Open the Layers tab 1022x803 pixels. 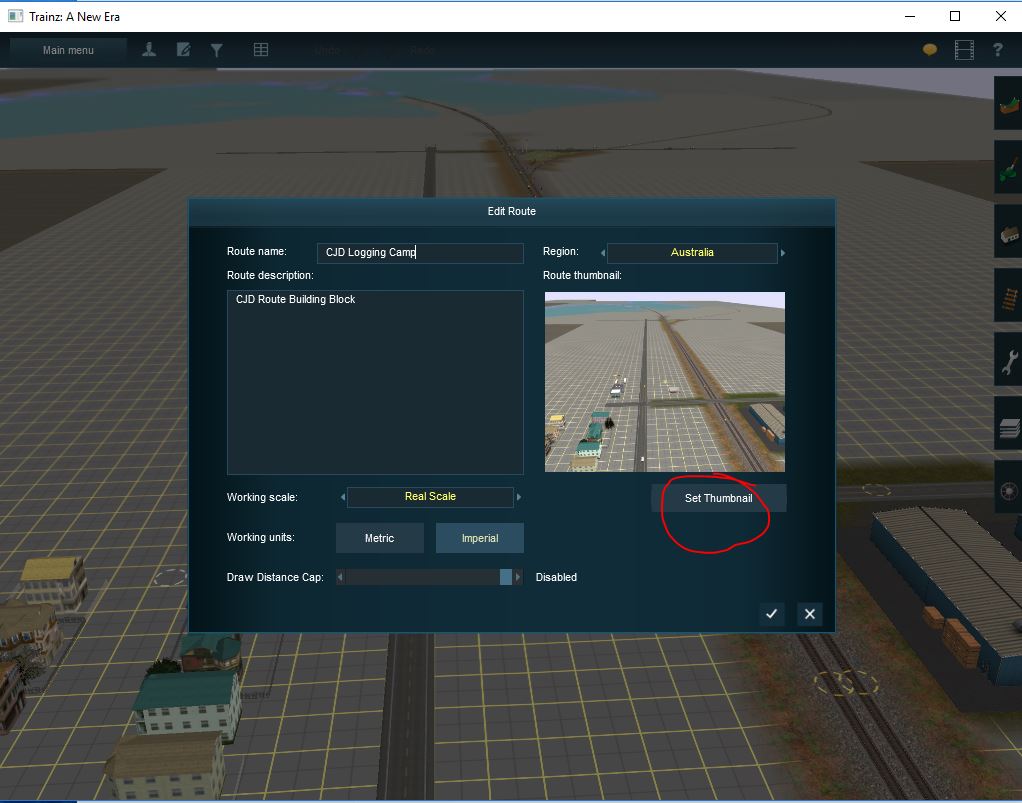tap(1009, 428)
